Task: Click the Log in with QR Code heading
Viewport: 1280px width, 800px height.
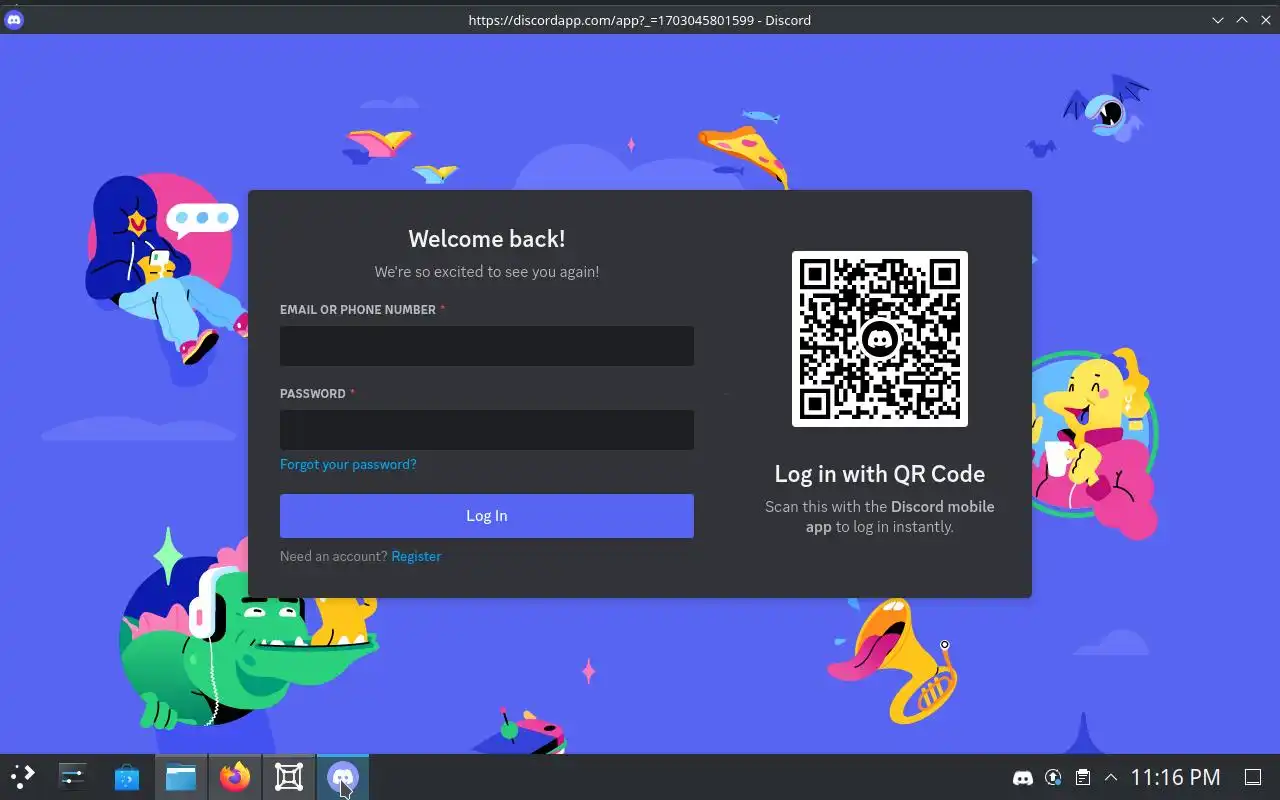Action: coord(880,474)
